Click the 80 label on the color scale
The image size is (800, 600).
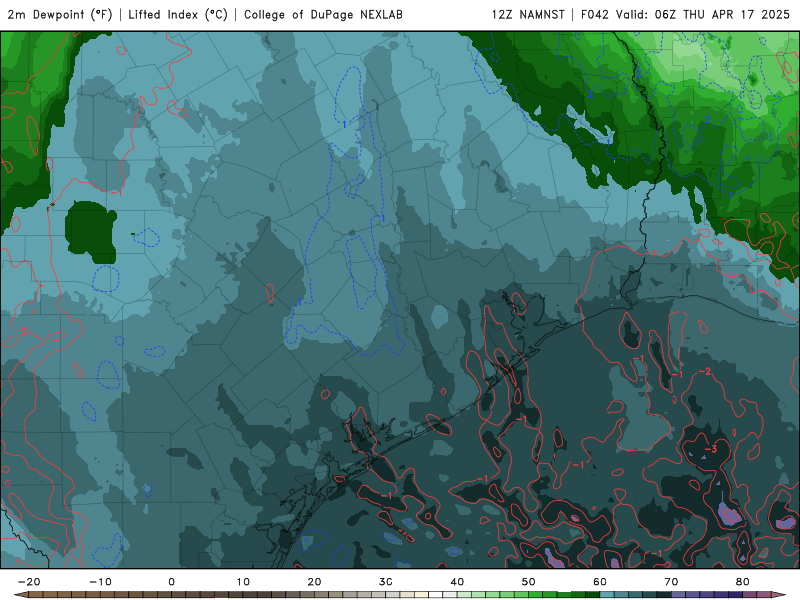coord(743,582)
